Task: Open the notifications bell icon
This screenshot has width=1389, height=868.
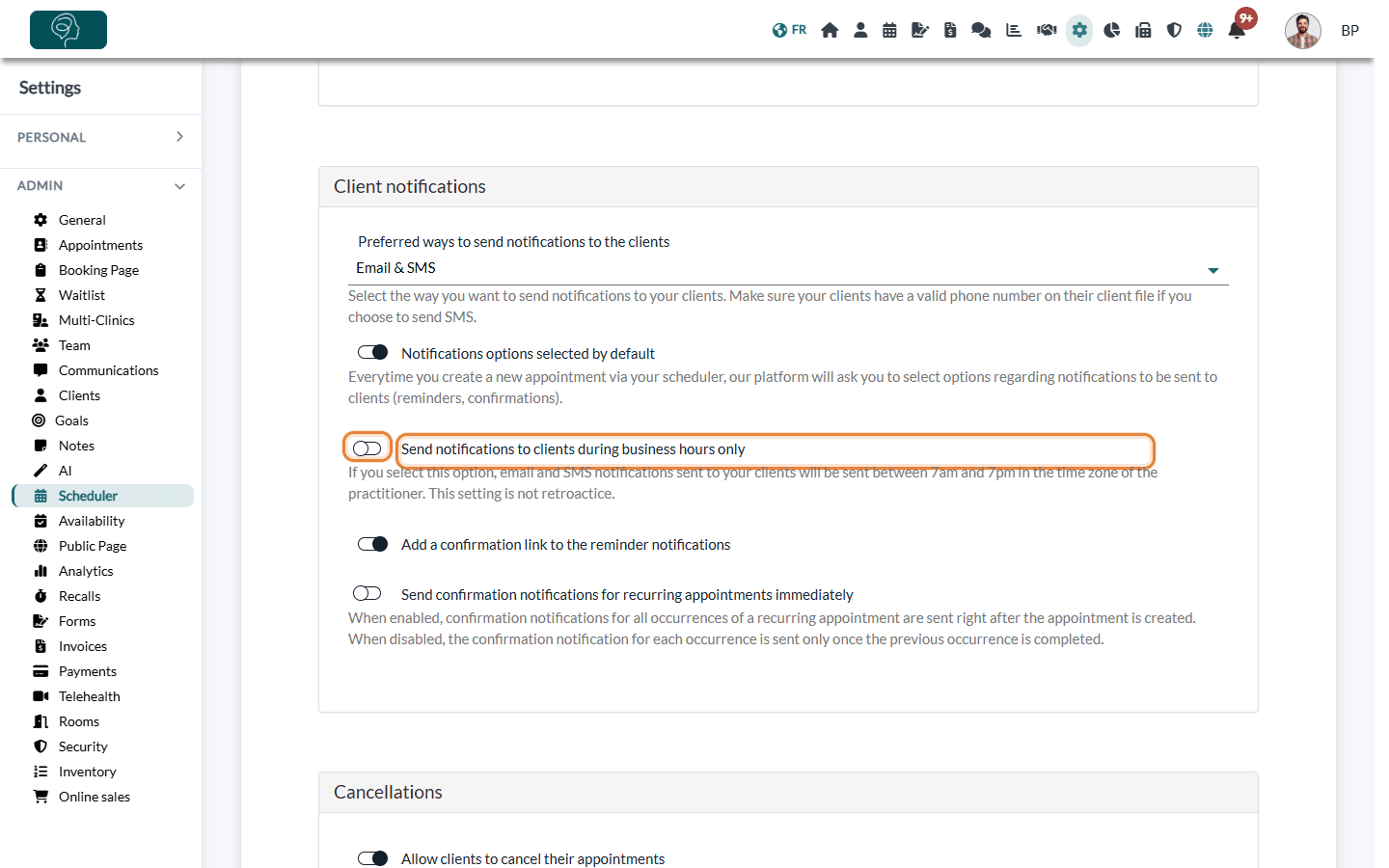Action: coord(1237,30)
